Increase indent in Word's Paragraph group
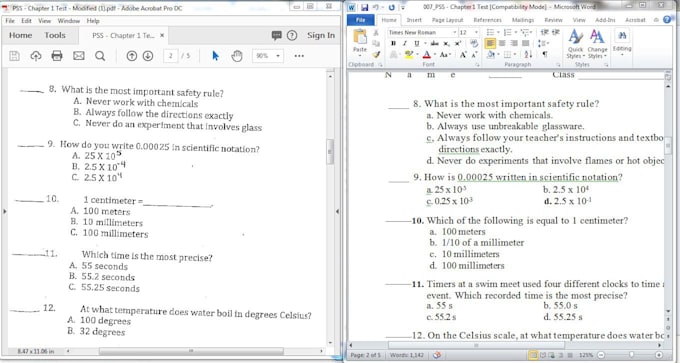Screen dimensions: 680x363 pyautogui.click(x=555, y=33)
